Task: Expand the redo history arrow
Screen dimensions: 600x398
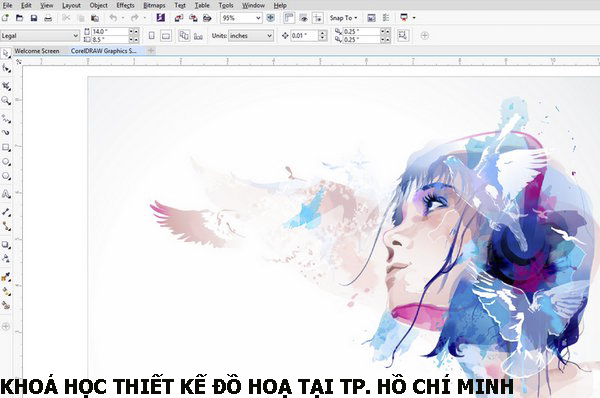Action: (145, 18)
